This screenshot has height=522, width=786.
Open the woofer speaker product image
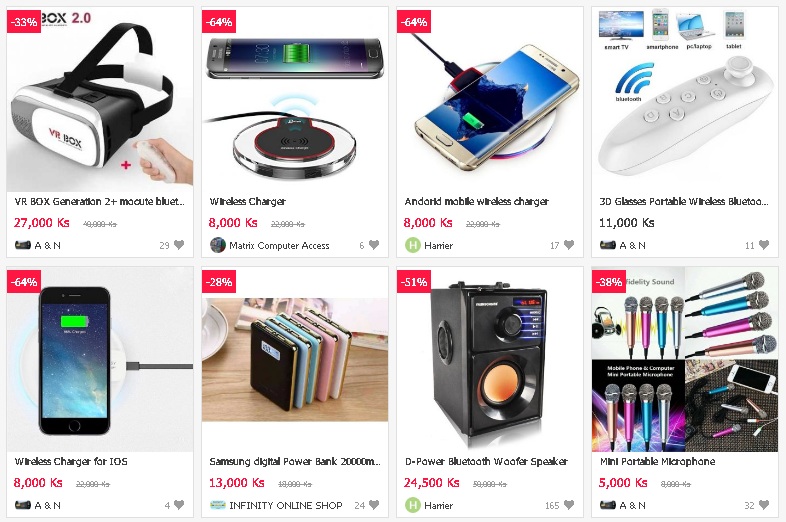tap(490, 360)
